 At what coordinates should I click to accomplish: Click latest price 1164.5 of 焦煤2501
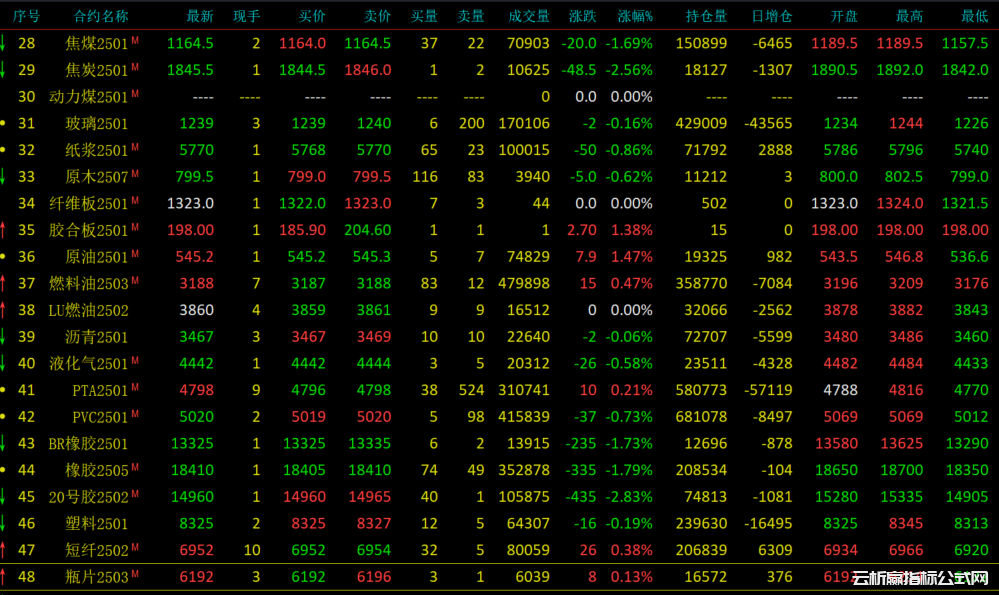tap(190, 43)
